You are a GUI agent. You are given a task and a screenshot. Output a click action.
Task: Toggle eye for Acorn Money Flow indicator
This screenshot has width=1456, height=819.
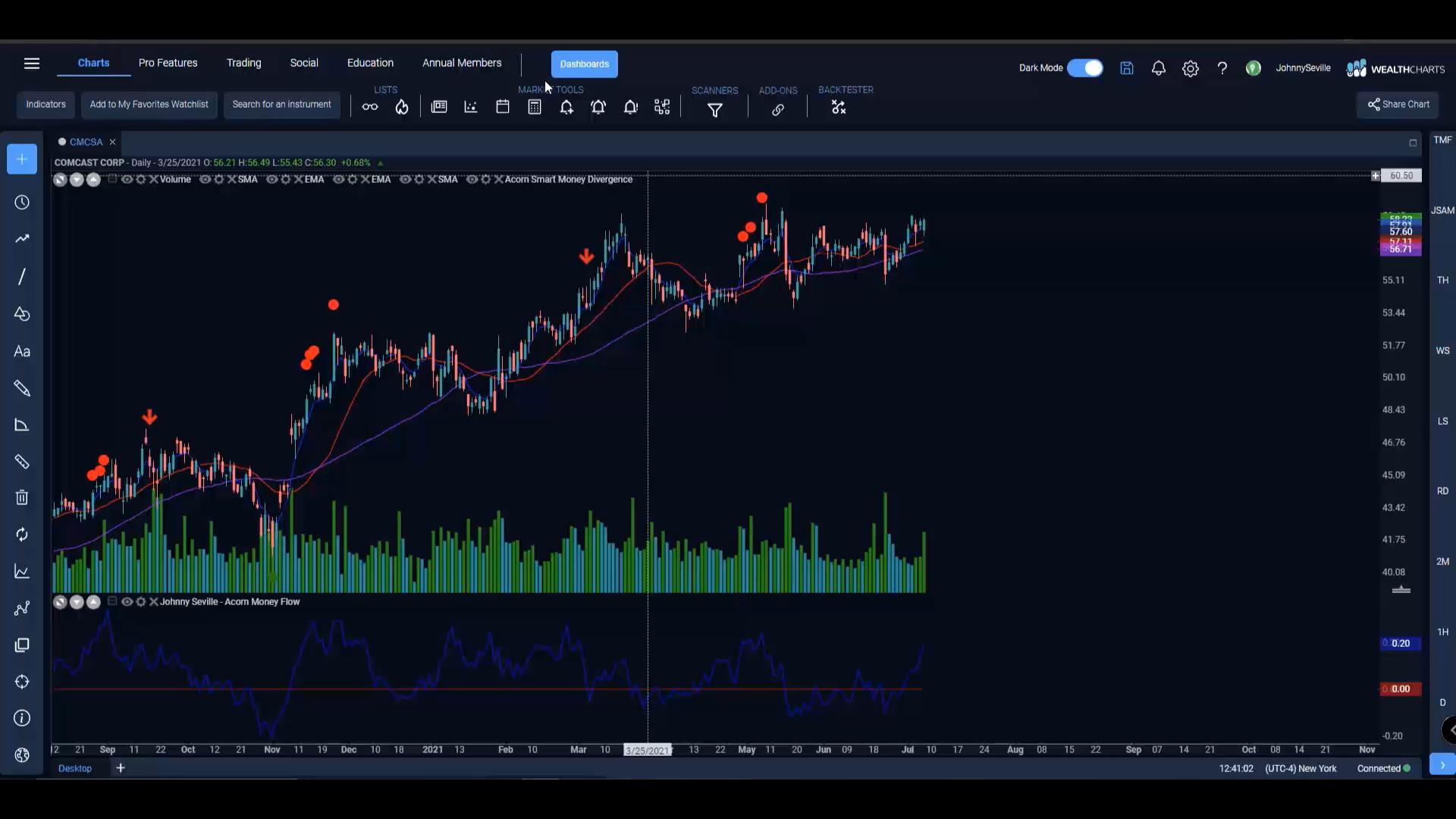tap(127, 602)
